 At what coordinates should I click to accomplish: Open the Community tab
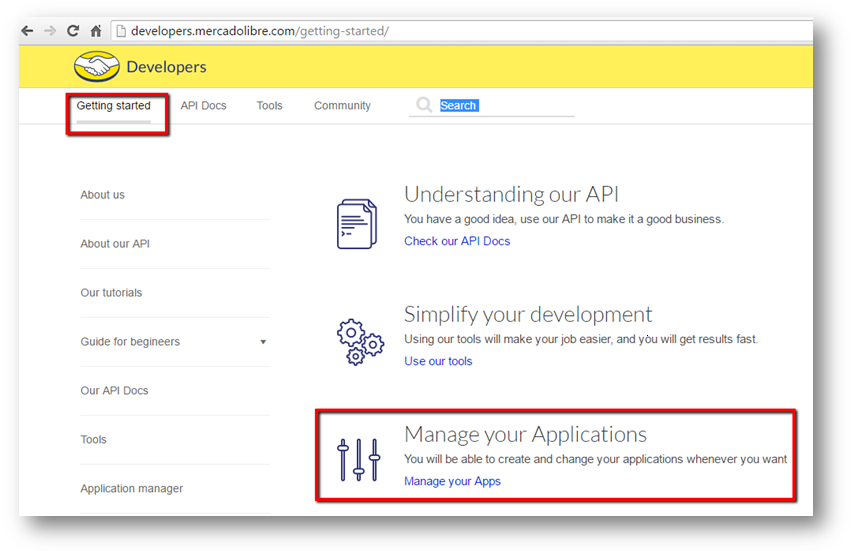342,106
